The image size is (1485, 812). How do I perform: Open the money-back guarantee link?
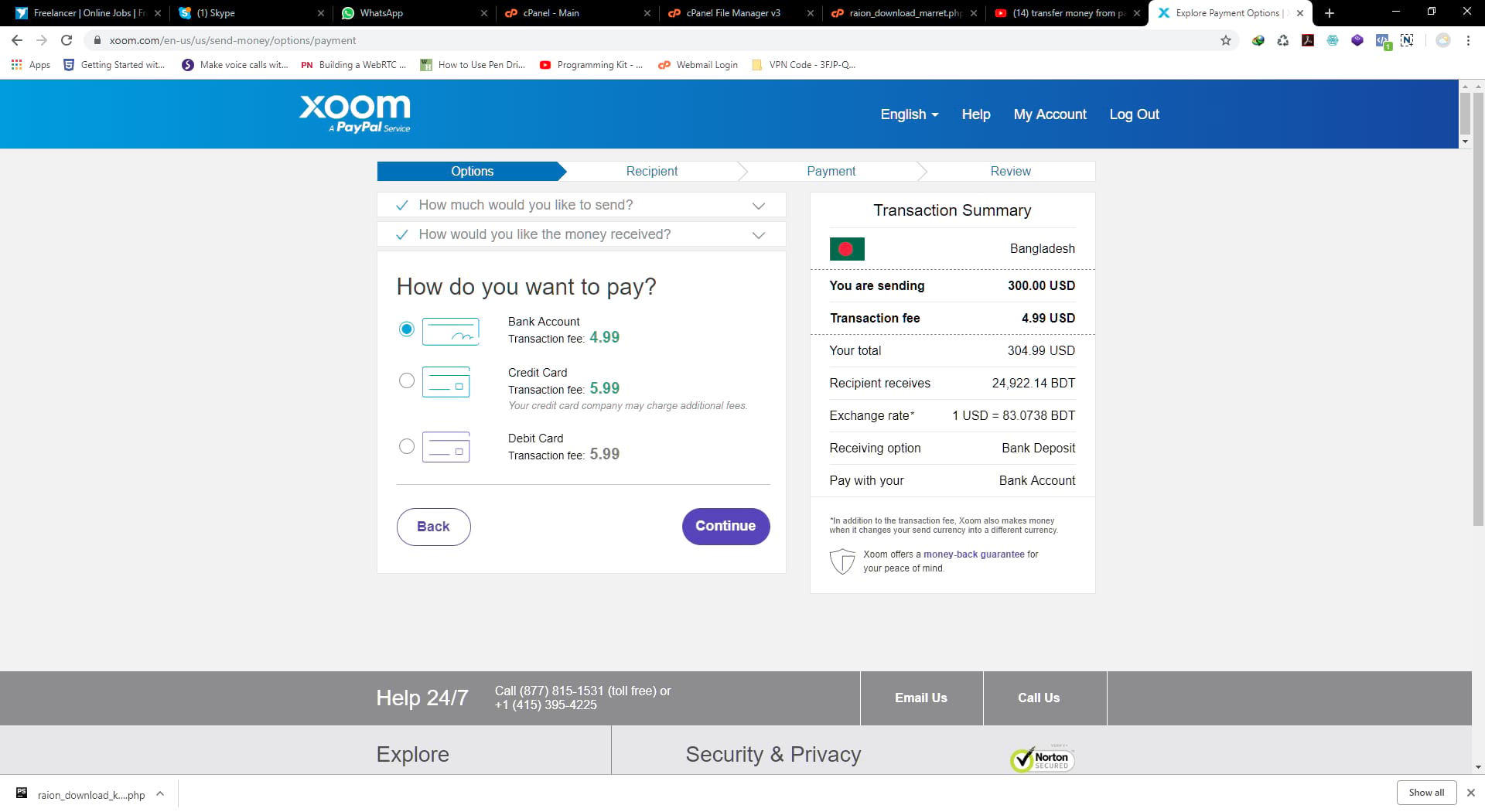point(974,554)
